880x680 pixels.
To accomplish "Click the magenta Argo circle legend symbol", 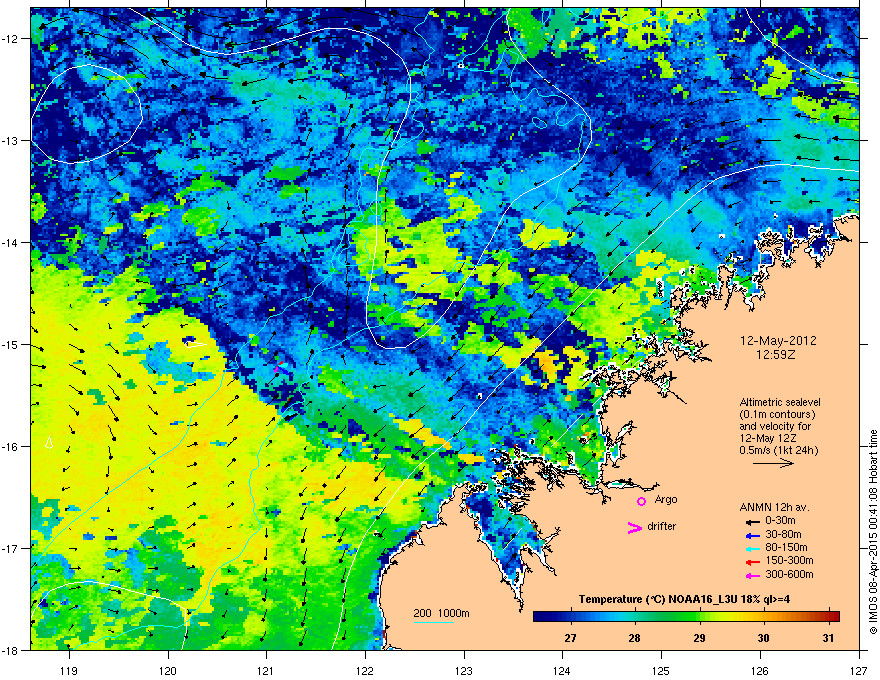I will (641, 501).
